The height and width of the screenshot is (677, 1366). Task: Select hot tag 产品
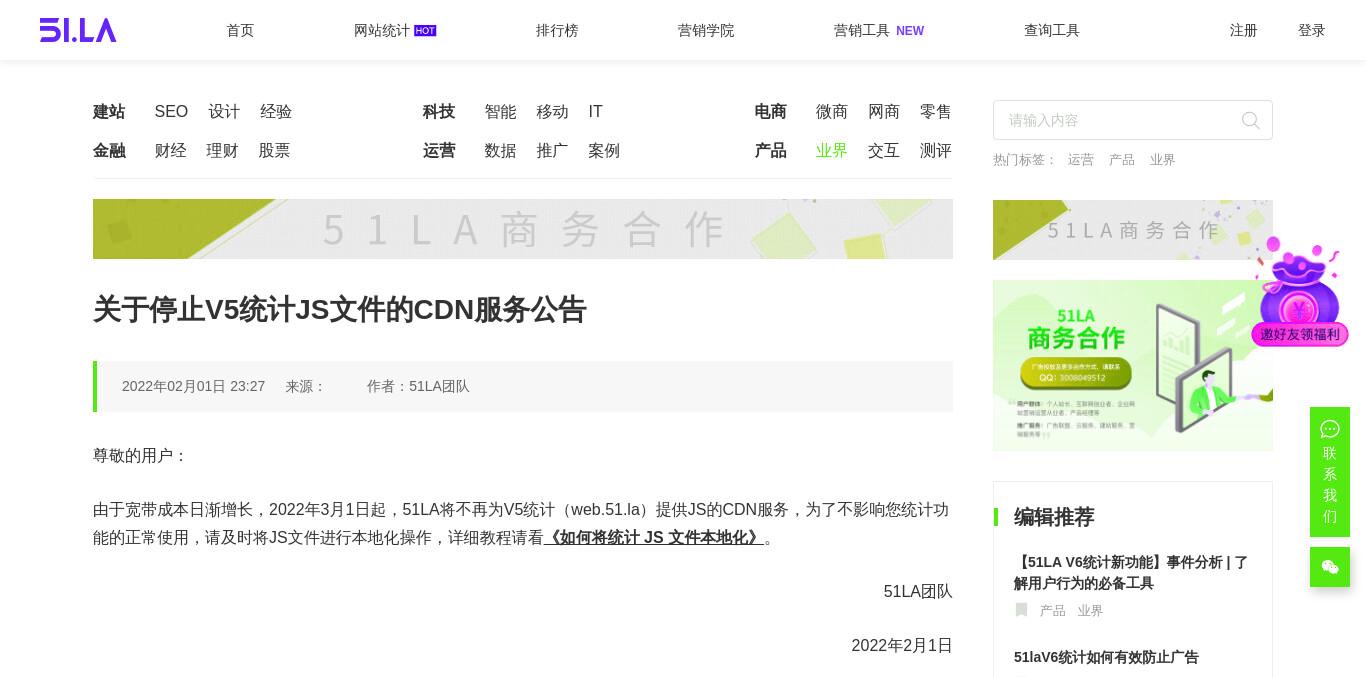coord(1122,160)
